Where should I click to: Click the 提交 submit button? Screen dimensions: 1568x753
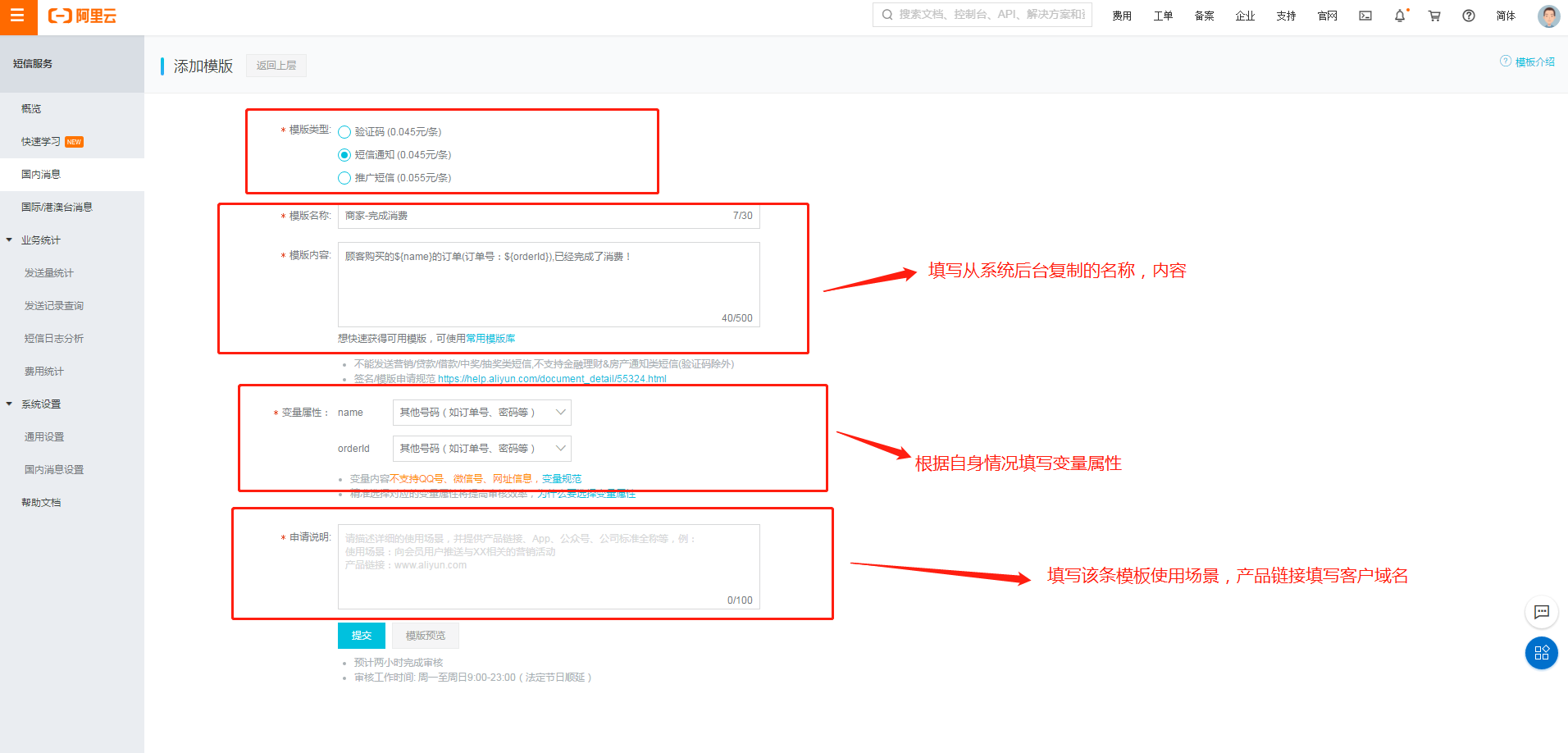point(362,636)
